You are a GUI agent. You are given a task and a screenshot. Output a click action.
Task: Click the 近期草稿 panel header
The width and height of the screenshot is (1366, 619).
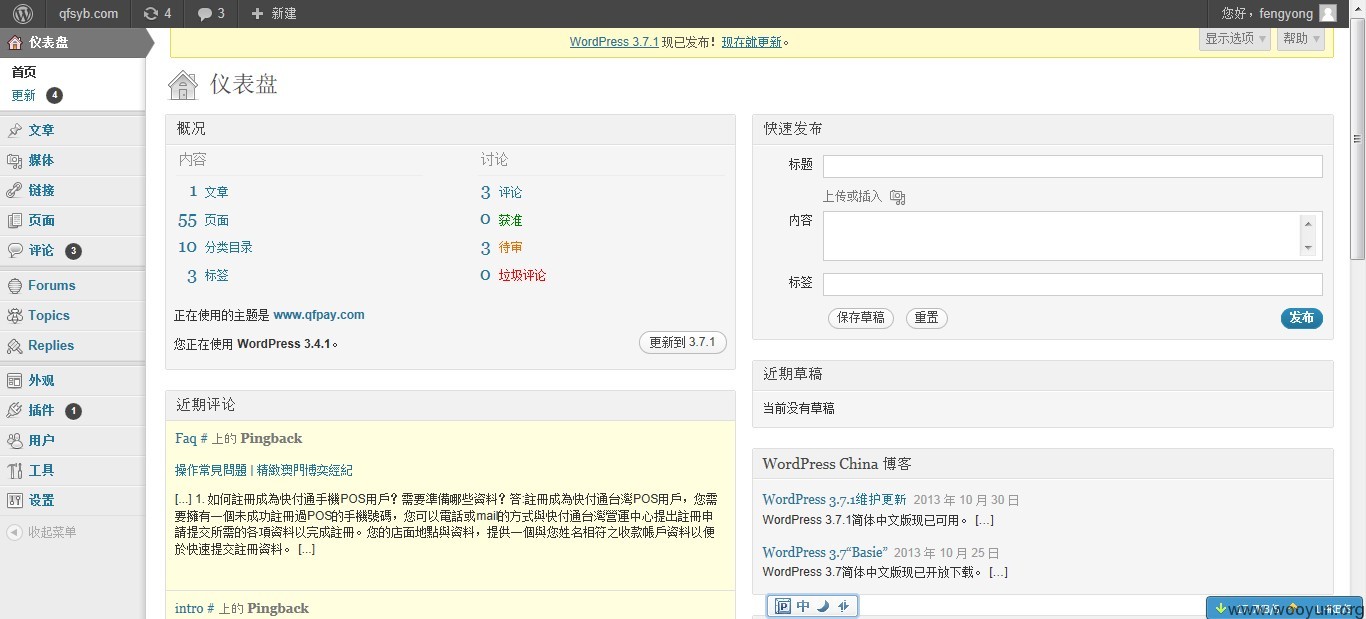(1043, 374)
